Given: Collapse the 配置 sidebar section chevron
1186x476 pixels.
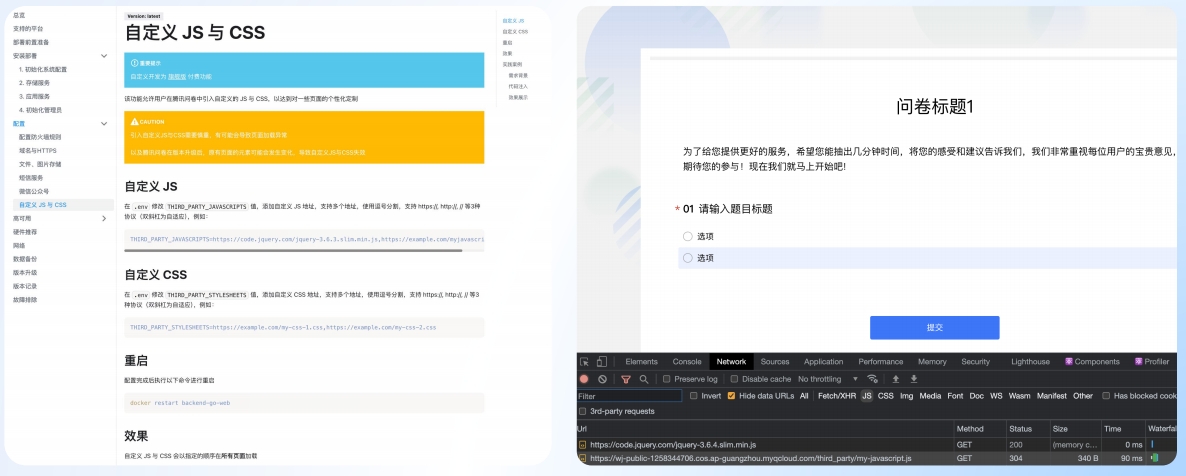Looking at the screenshot, I should tap(104, 123).
